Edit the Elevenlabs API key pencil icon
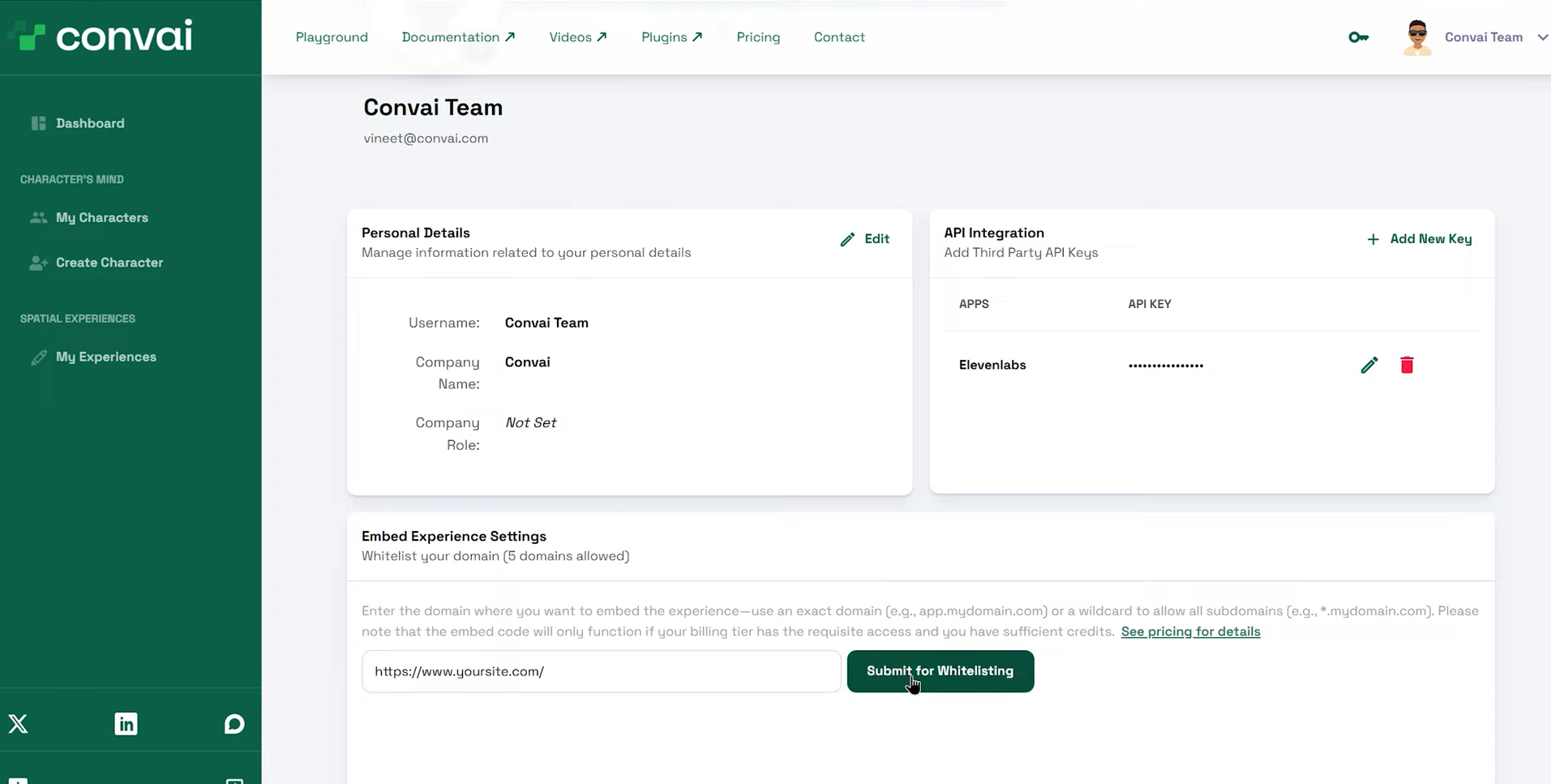 (x=1369, y=365)
